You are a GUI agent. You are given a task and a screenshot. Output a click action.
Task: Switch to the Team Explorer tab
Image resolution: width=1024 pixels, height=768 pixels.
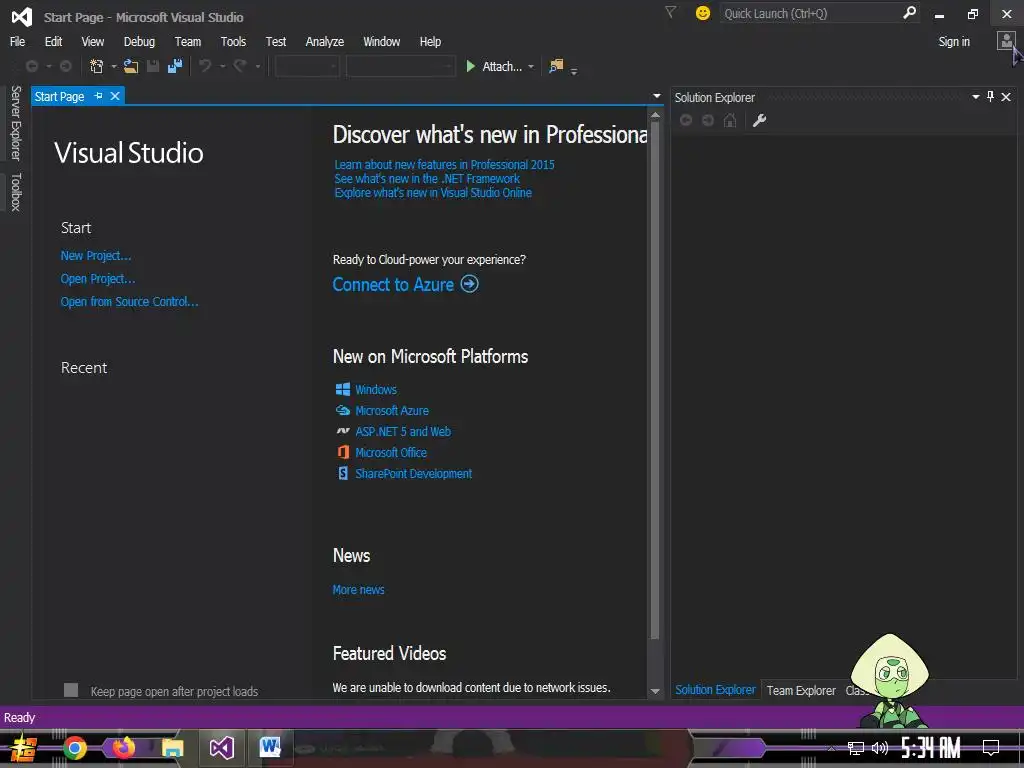tap(801, 690)
